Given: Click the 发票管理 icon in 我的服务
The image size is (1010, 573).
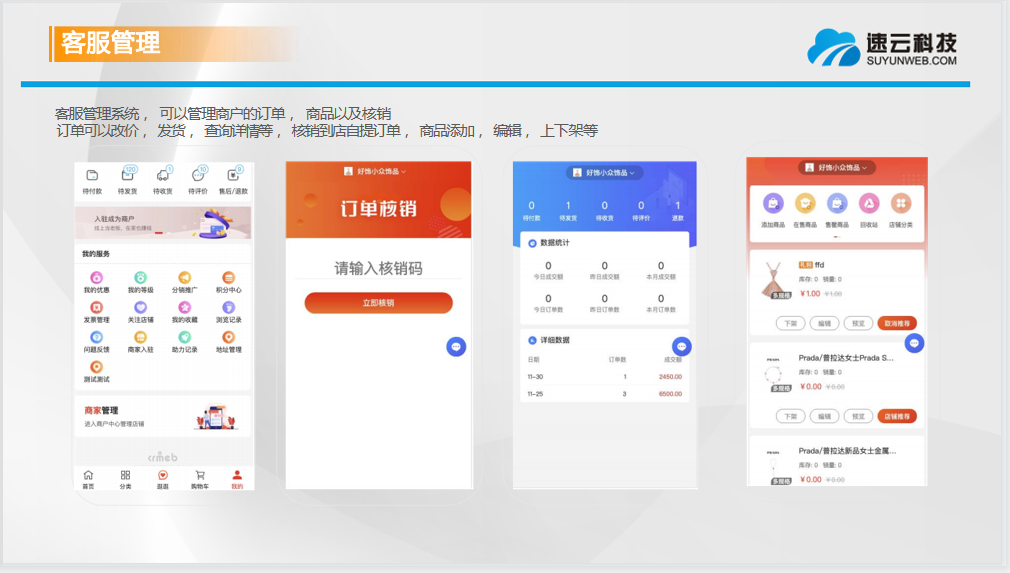Looking at the screenshot, I should pyautogui.click(x=96, y=307).
